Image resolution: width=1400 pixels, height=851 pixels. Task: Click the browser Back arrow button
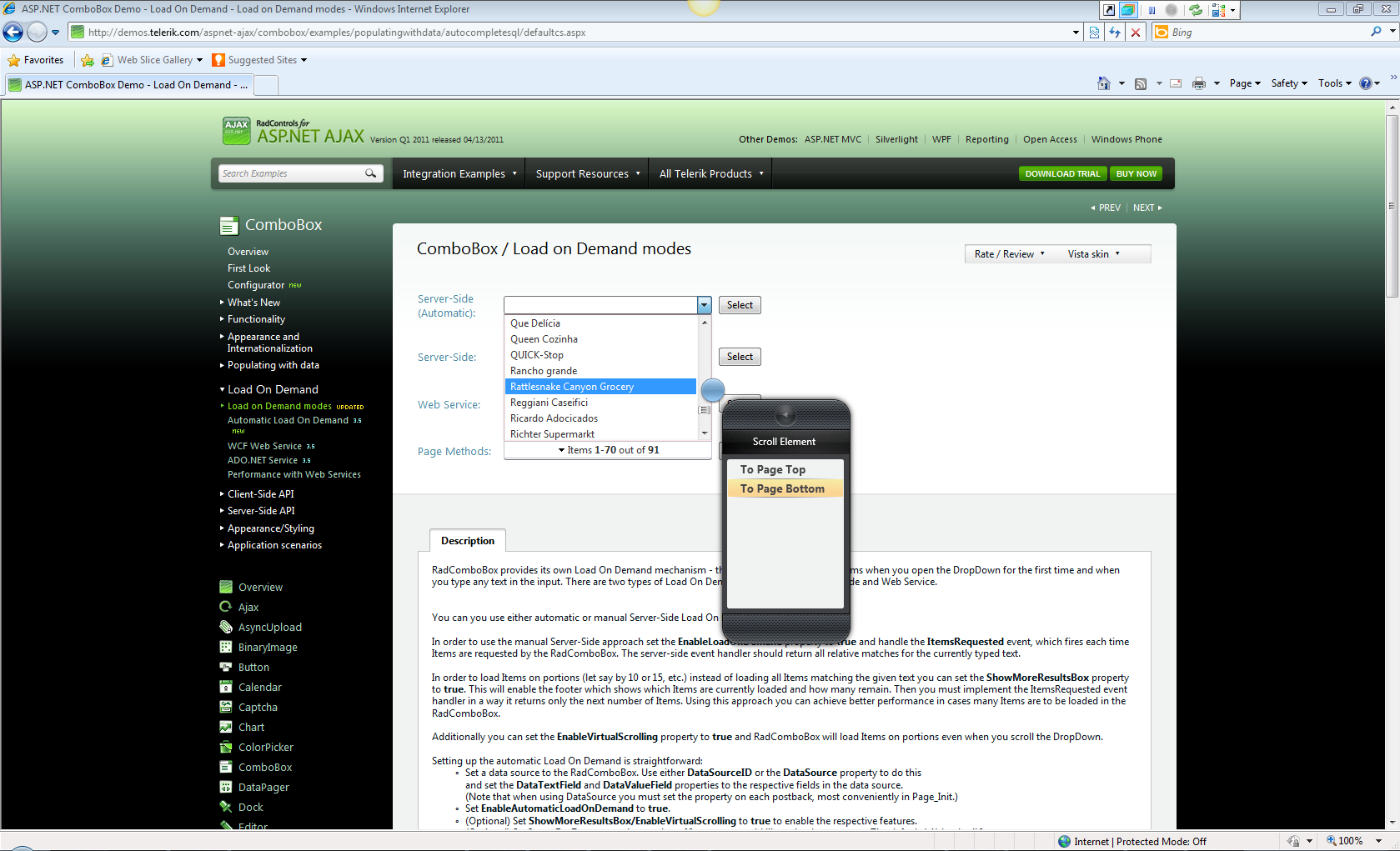coord(13,33)
